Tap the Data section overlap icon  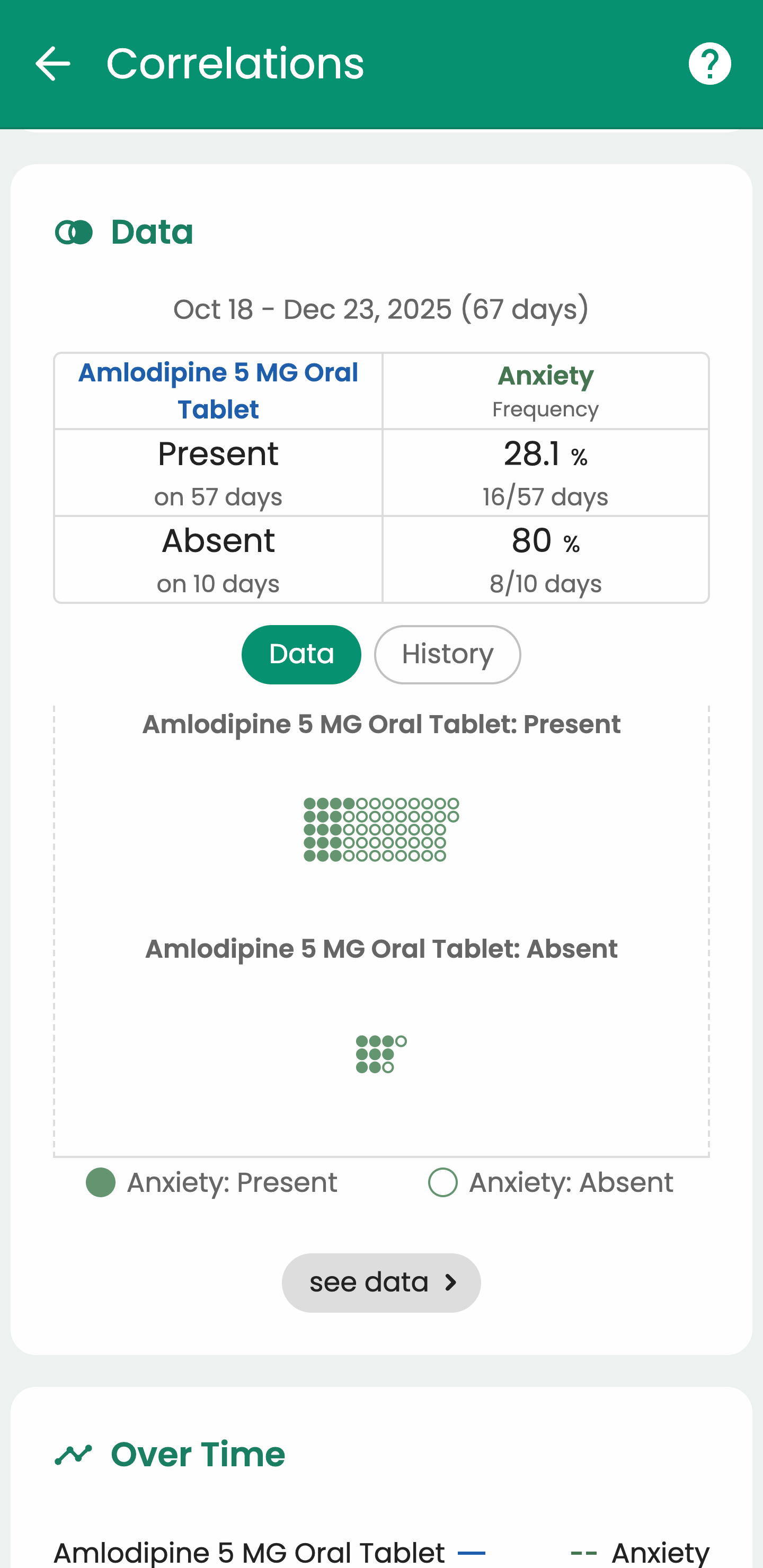(74, 232)
